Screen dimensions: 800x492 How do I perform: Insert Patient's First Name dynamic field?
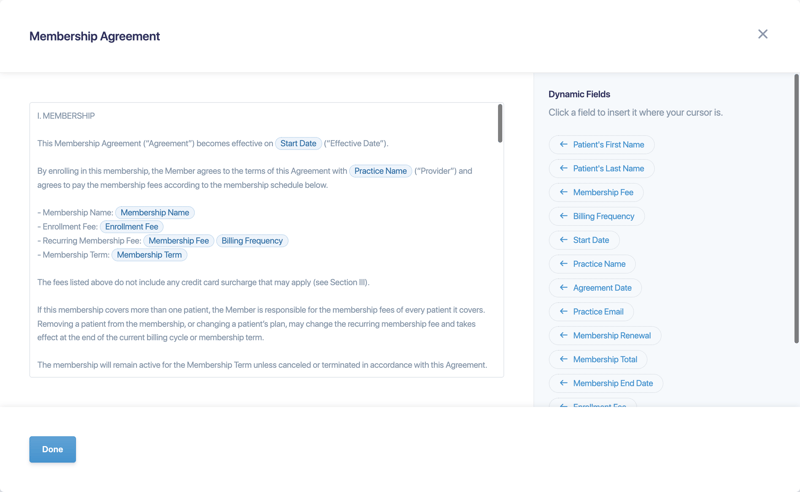coord(602,144)
